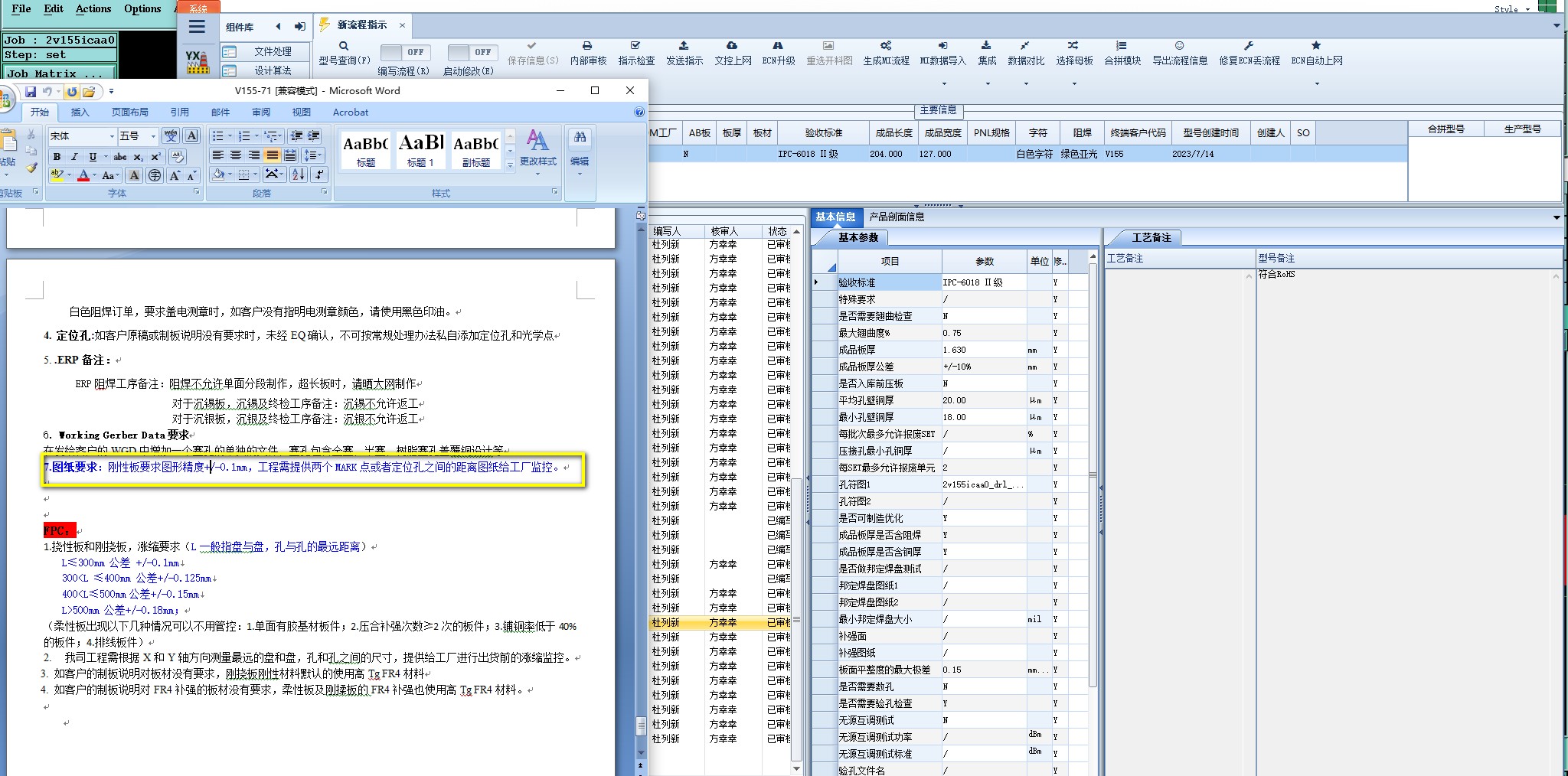
Task: Click the Grow Font icon
Action: 175,176
